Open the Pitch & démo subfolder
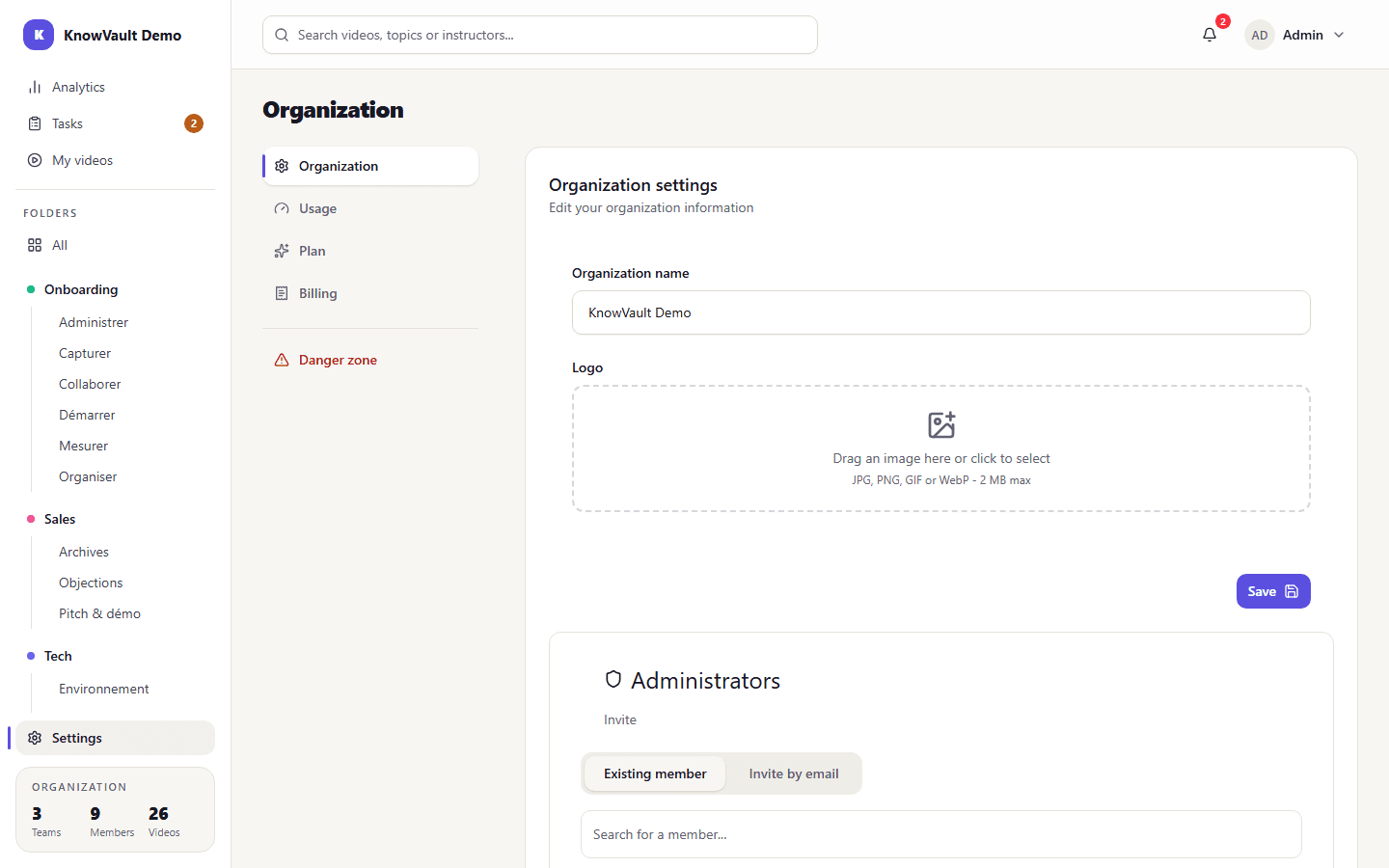This screenshot has height=868, width=1389. [99, 613]
